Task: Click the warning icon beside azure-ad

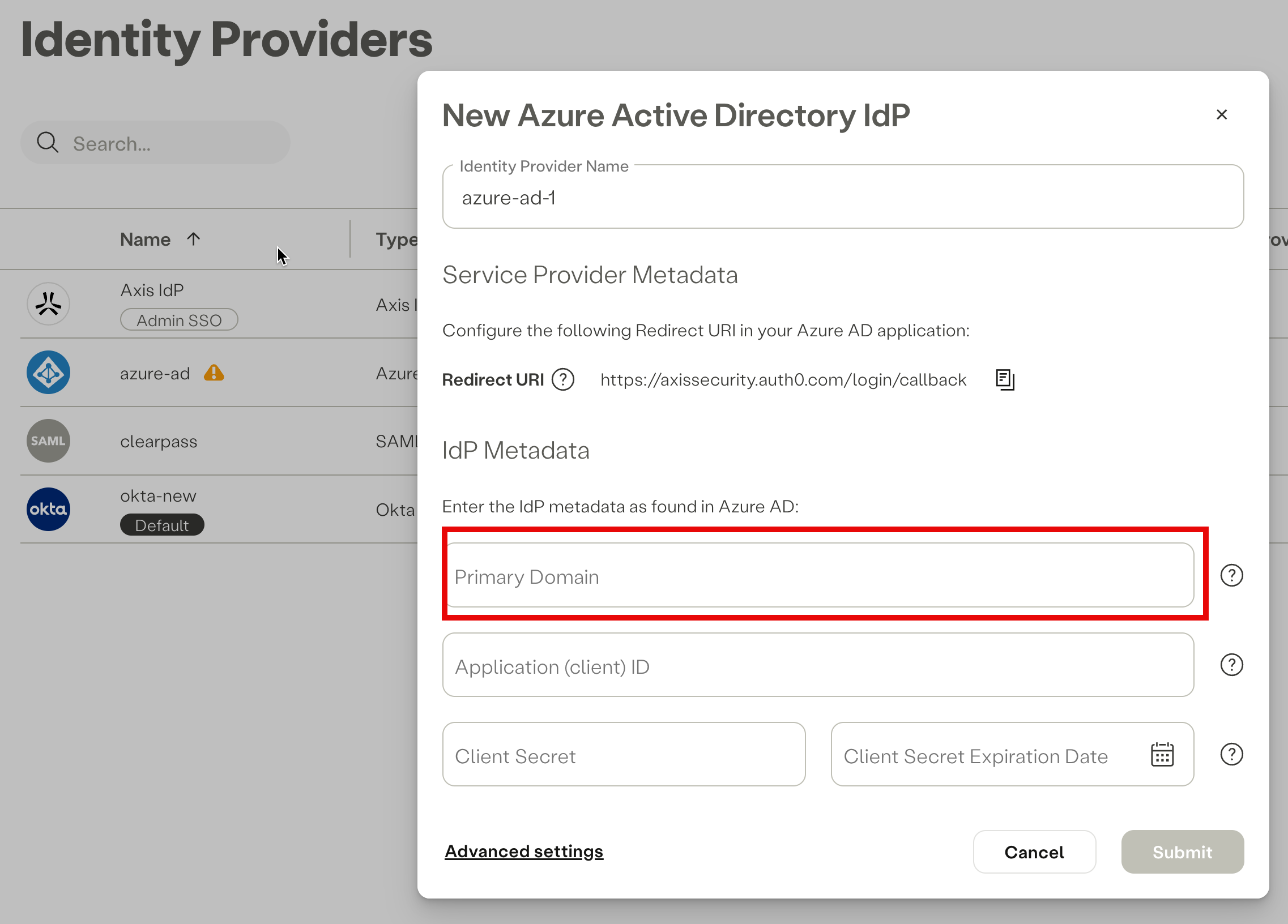Action: point(214,373)
